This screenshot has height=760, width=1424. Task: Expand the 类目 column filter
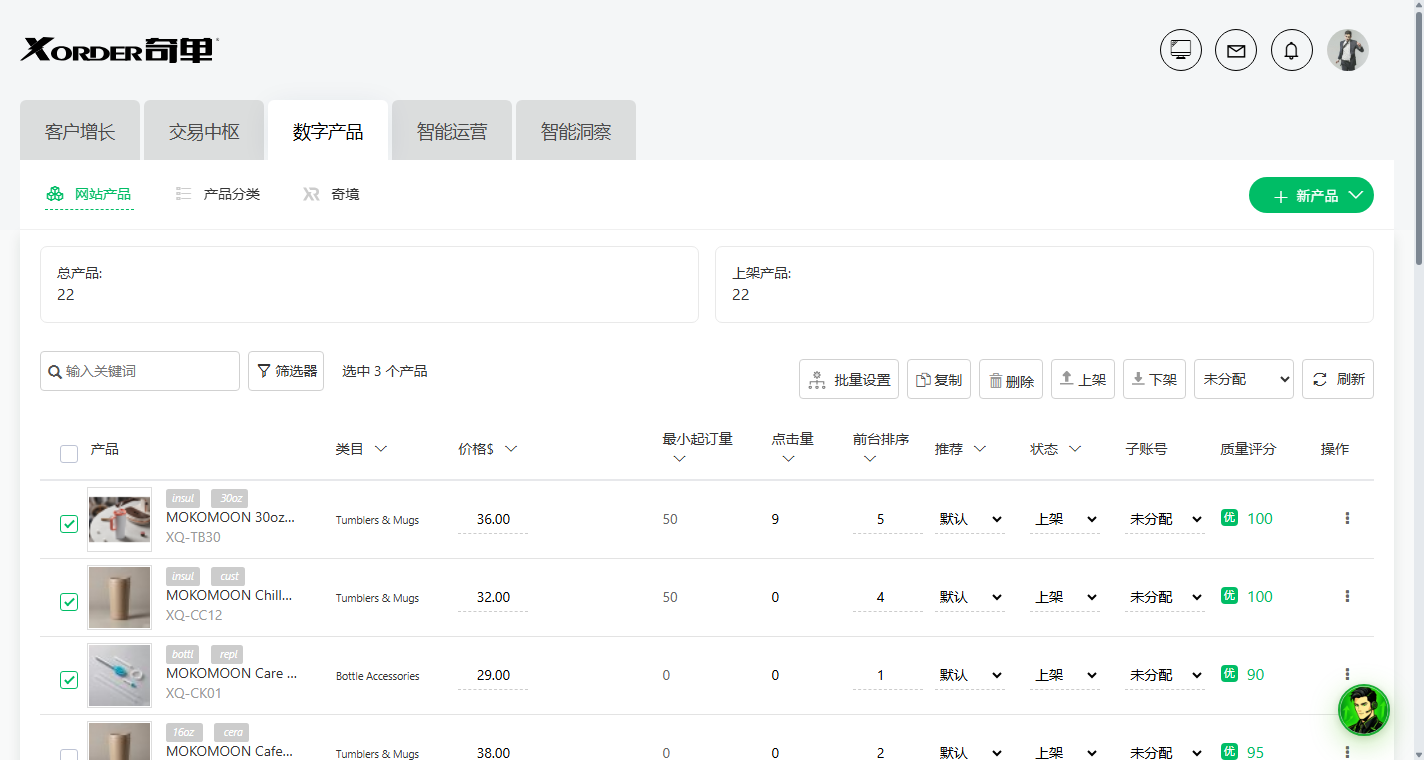(x=380, y=449)
